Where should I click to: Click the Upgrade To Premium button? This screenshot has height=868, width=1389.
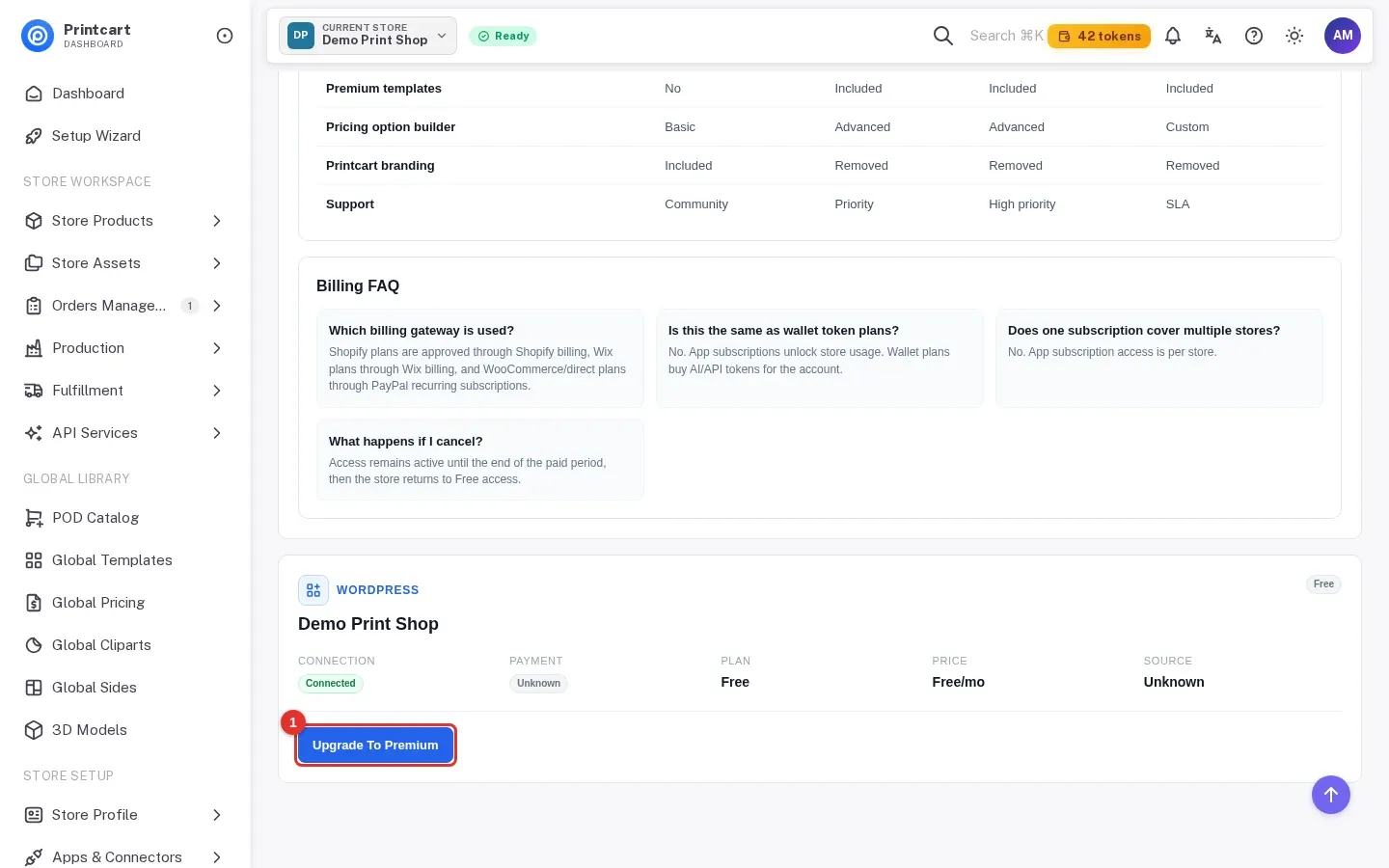[375, 746]
